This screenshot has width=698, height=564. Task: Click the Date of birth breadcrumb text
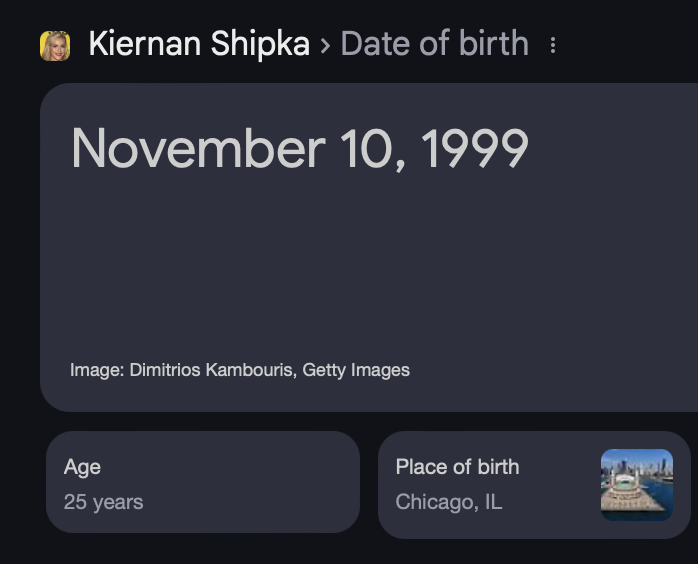pos(435,44)
